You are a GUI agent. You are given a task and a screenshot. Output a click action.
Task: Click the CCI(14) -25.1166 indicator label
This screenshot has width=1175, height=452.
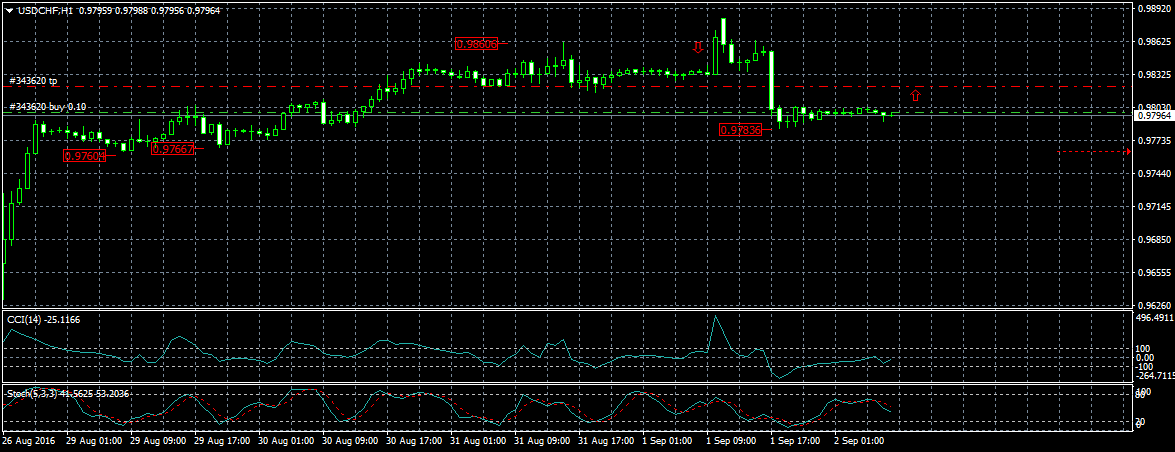click(43, 320)
